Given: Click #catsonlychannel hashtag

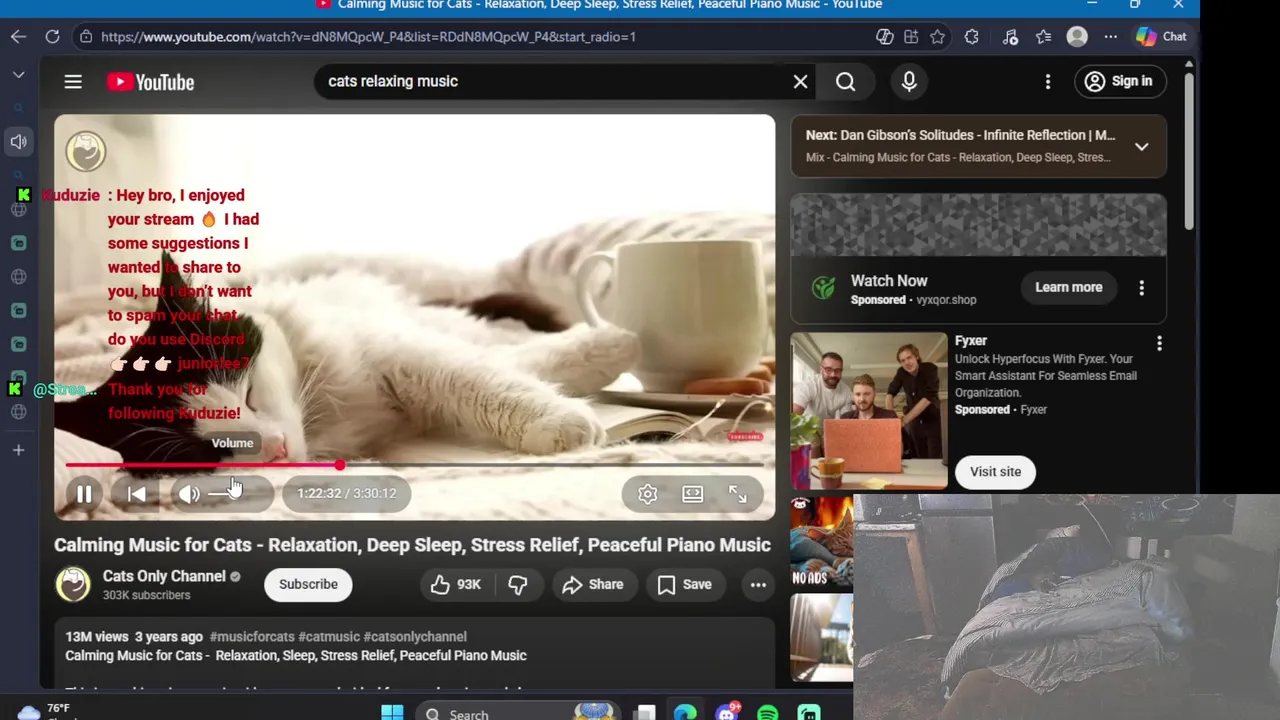Looking at the screenshot, I should (x=415, y=637).
